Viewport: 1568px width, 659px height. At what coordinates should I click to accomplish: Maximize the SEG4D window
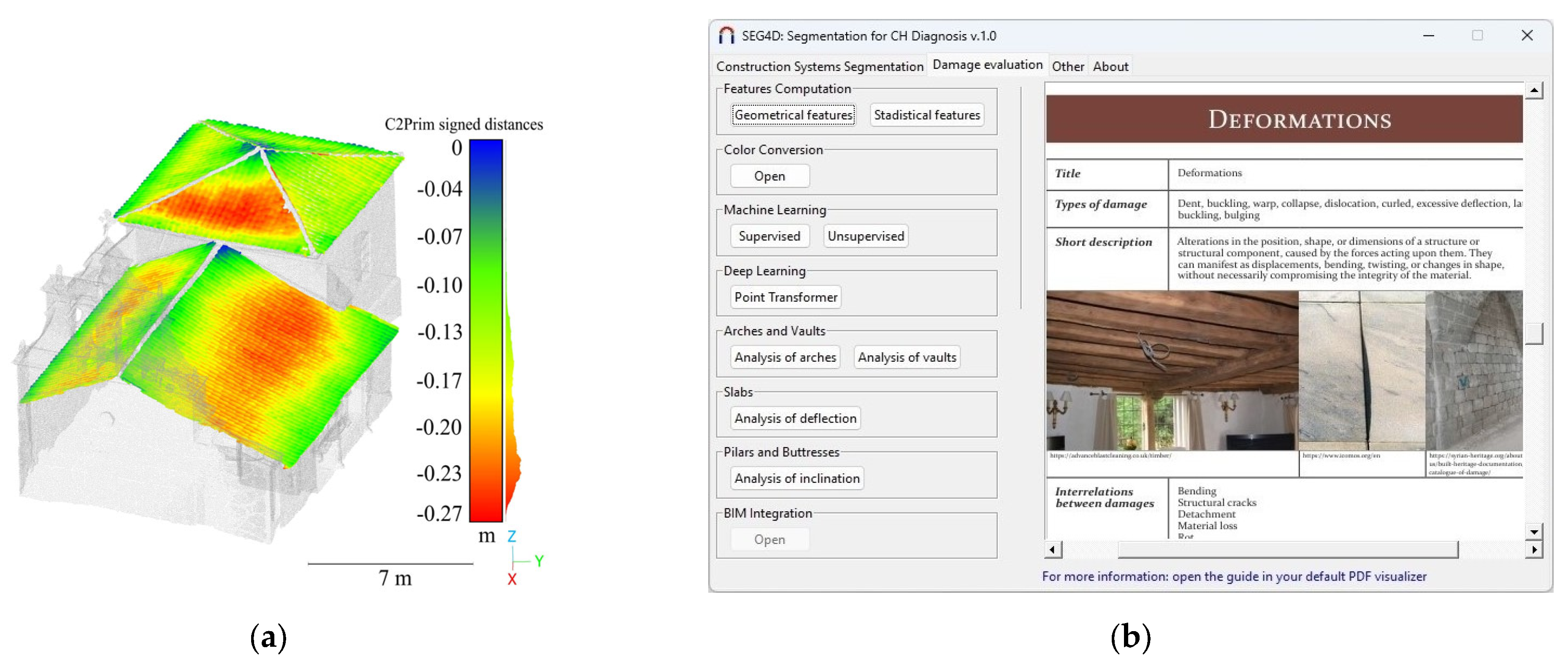coord(1477,35)
